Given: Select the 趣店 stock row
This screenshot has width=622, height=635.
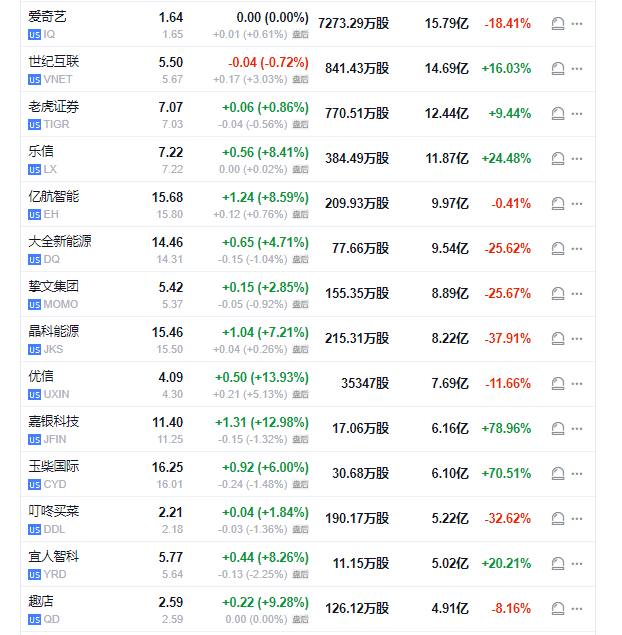Looking at the screenshot, I should point(300,608).
